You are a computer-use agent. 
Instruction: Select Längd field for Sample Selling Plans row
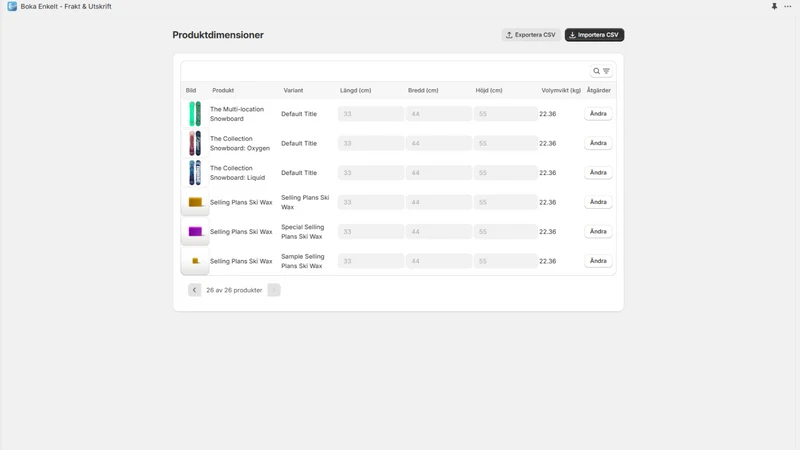click(x=370, y=261)
